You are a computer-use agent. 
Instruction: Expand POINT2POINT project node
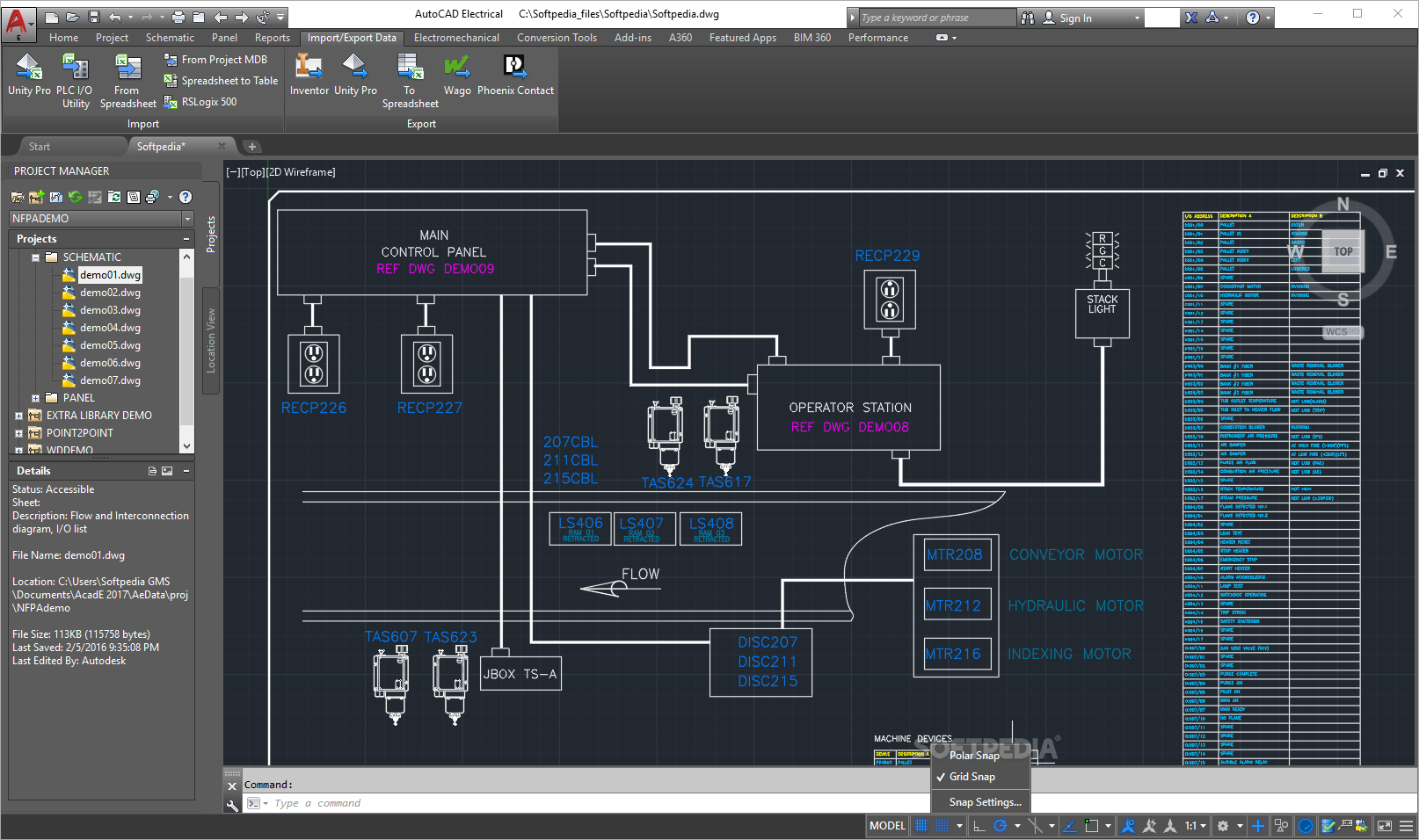pyautogui.click(x=18, y=433)
